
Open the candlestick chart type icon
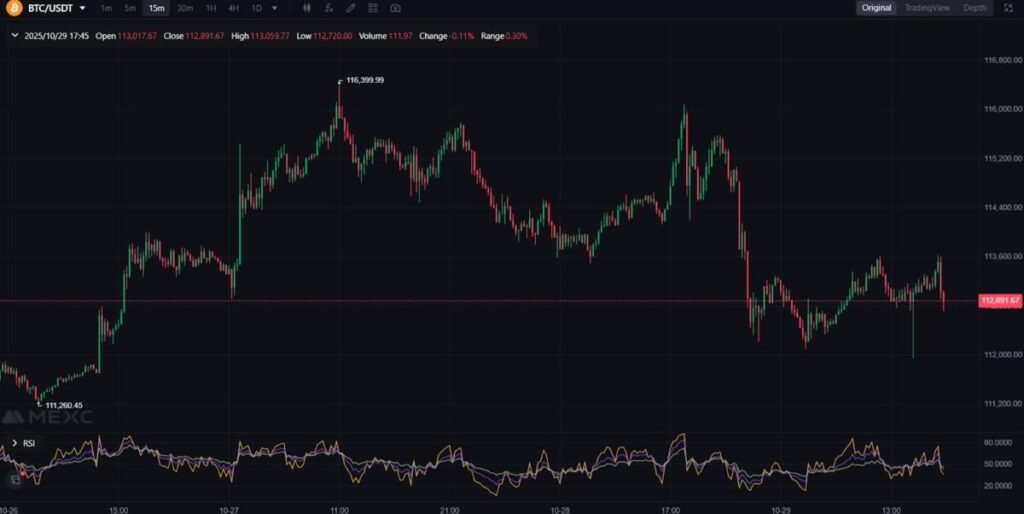307,8
